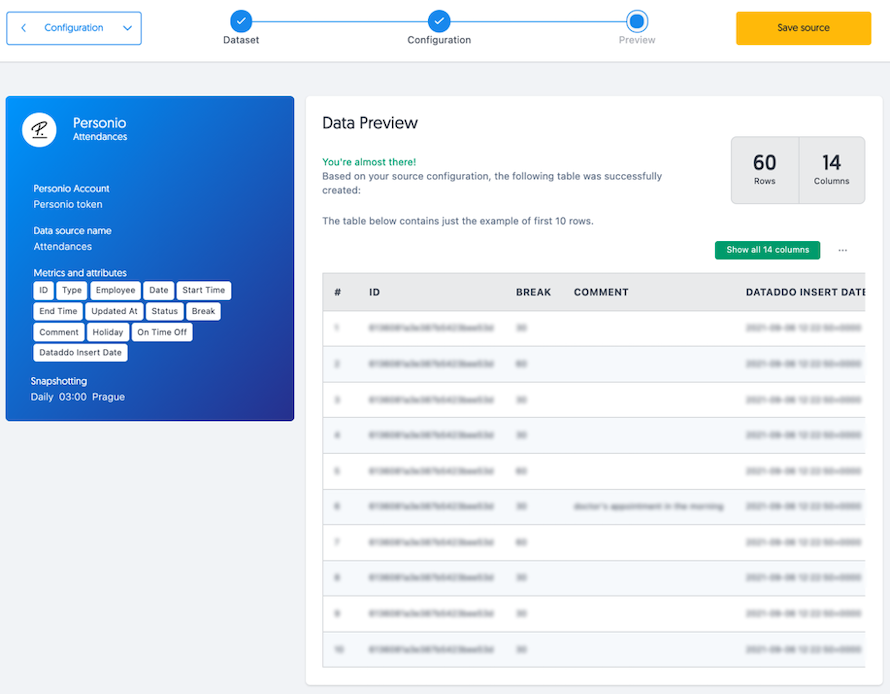Image resolution: width=890 pixels, height=694 pixels.
Task: Click the Dataddo Insert Date attribute tag
Action: 81,352
